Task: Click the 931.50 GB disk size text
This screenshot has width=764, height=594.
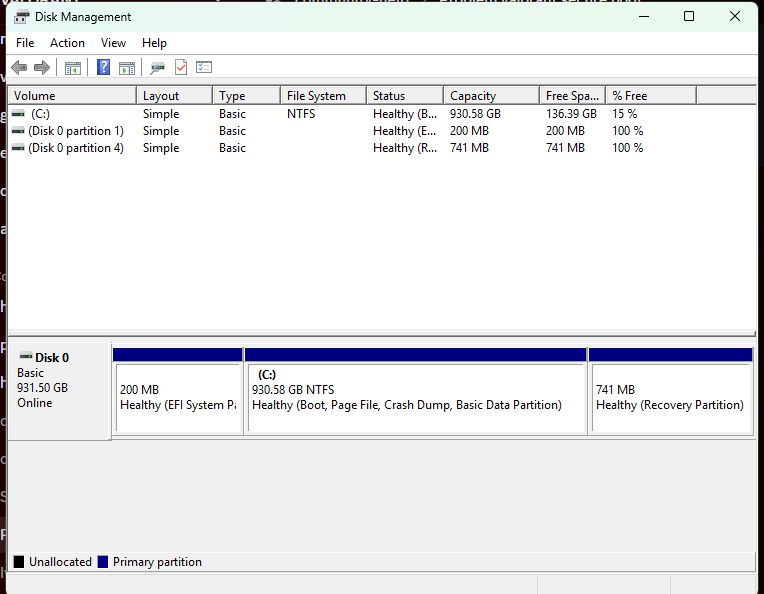Action: click(x=42, y=388)
